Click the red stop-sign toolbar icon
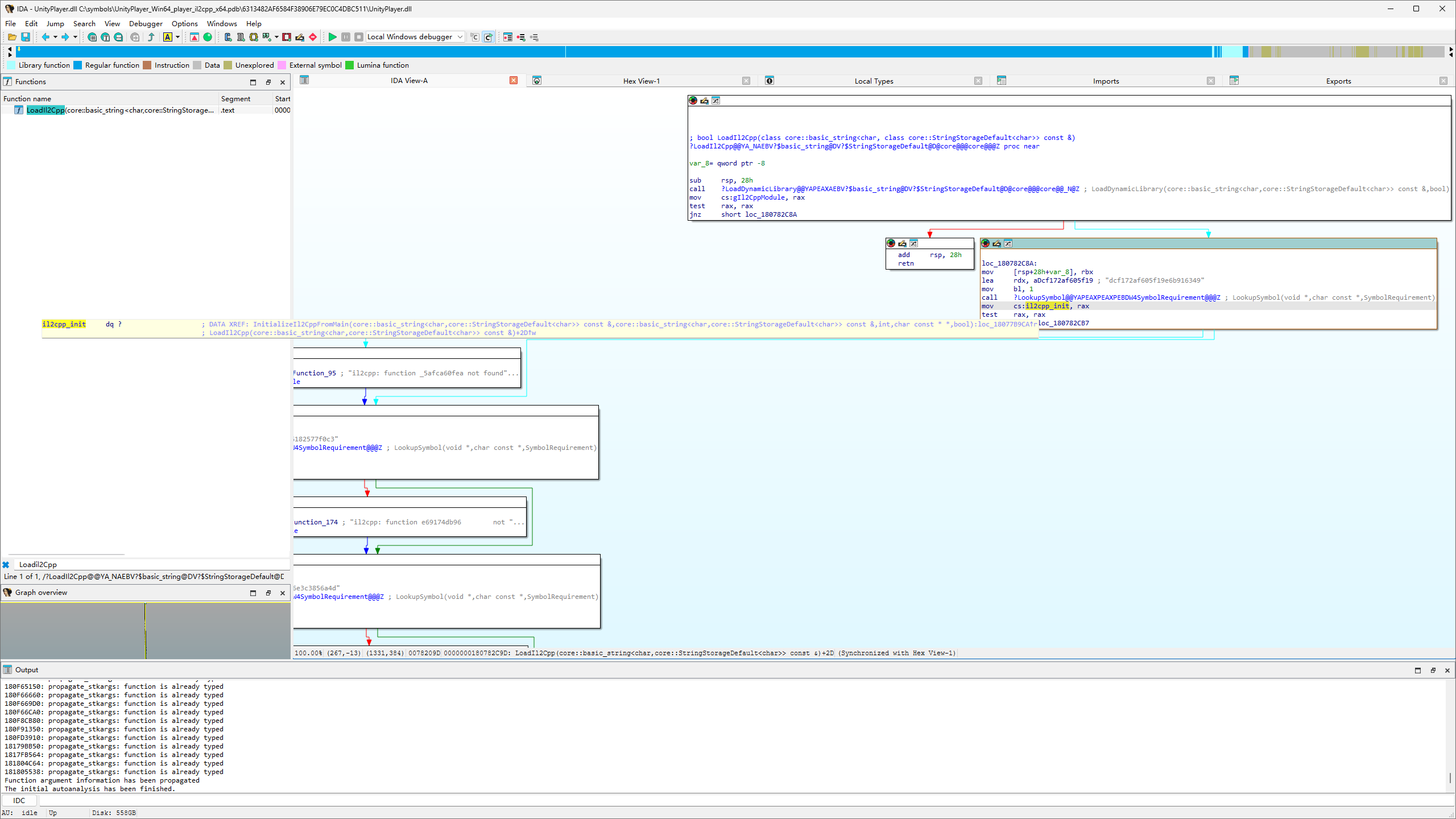The width and height of the screenshot is (1456, 819). (313, 37)
